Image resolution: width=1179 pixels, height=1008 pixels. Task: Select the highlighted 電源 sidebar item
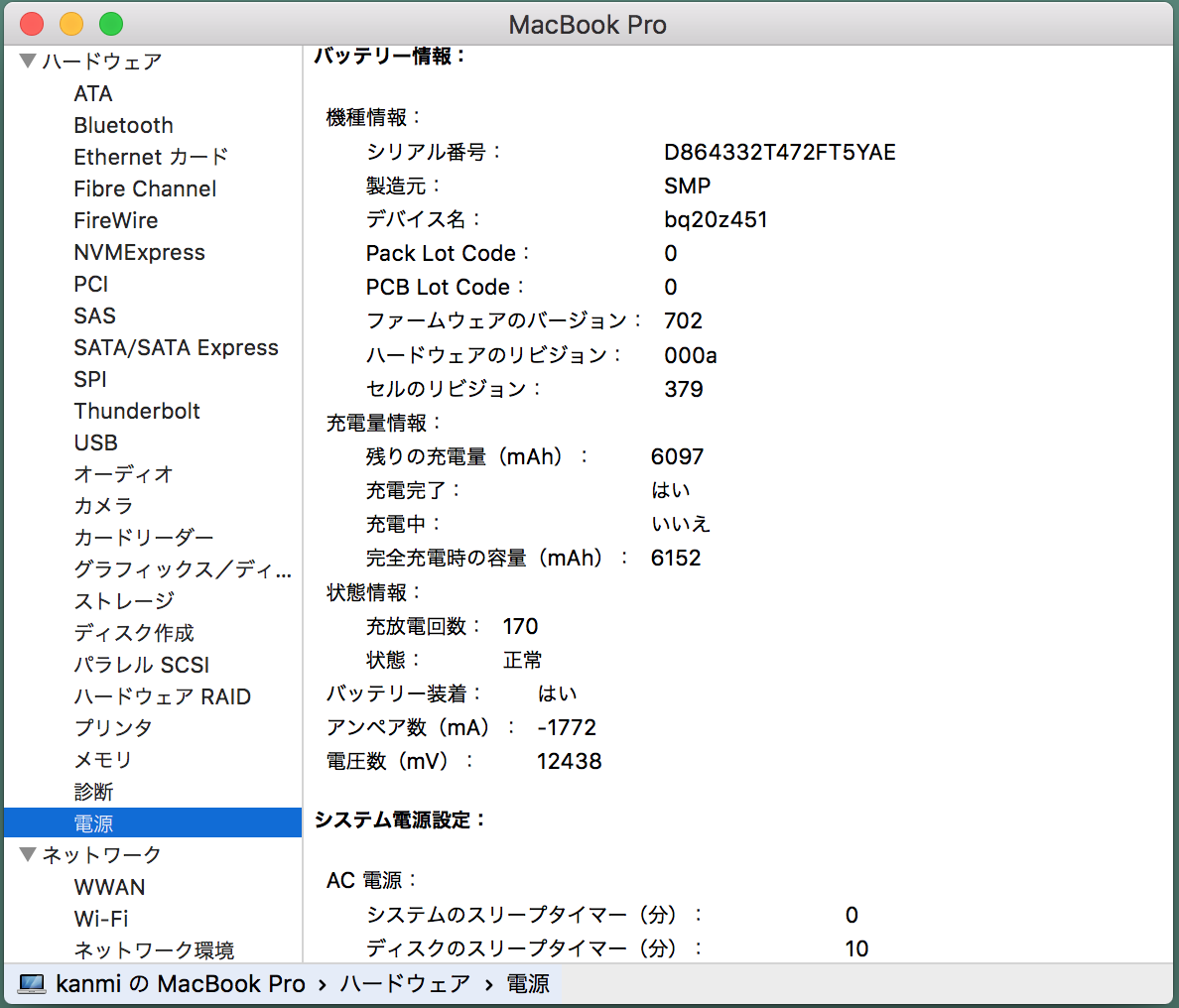coord(153,823)
